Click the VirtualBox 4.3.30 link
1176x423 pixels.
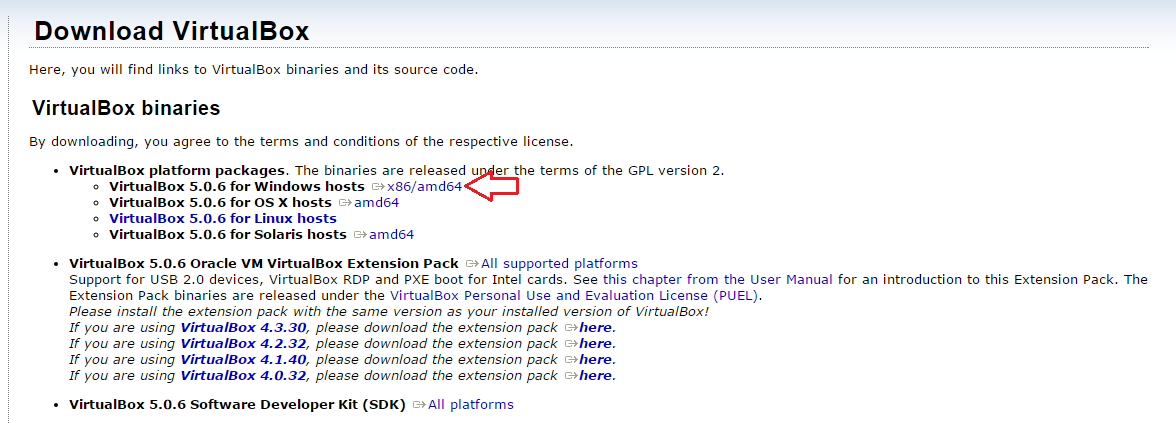click(245, 328)
